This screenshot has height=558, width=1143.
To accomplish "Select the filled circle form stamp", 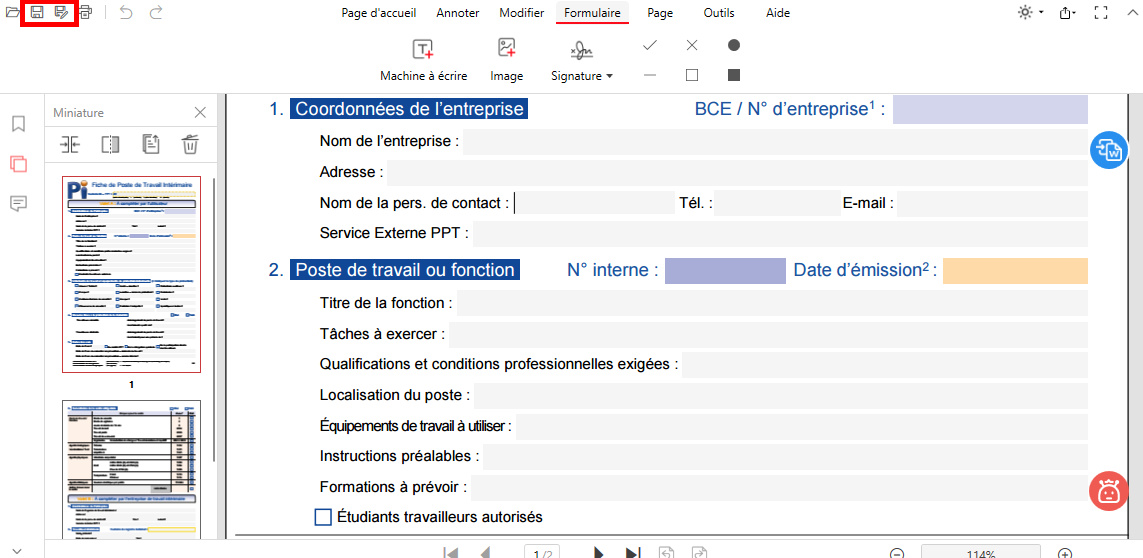I will click(x=734, y=45).
